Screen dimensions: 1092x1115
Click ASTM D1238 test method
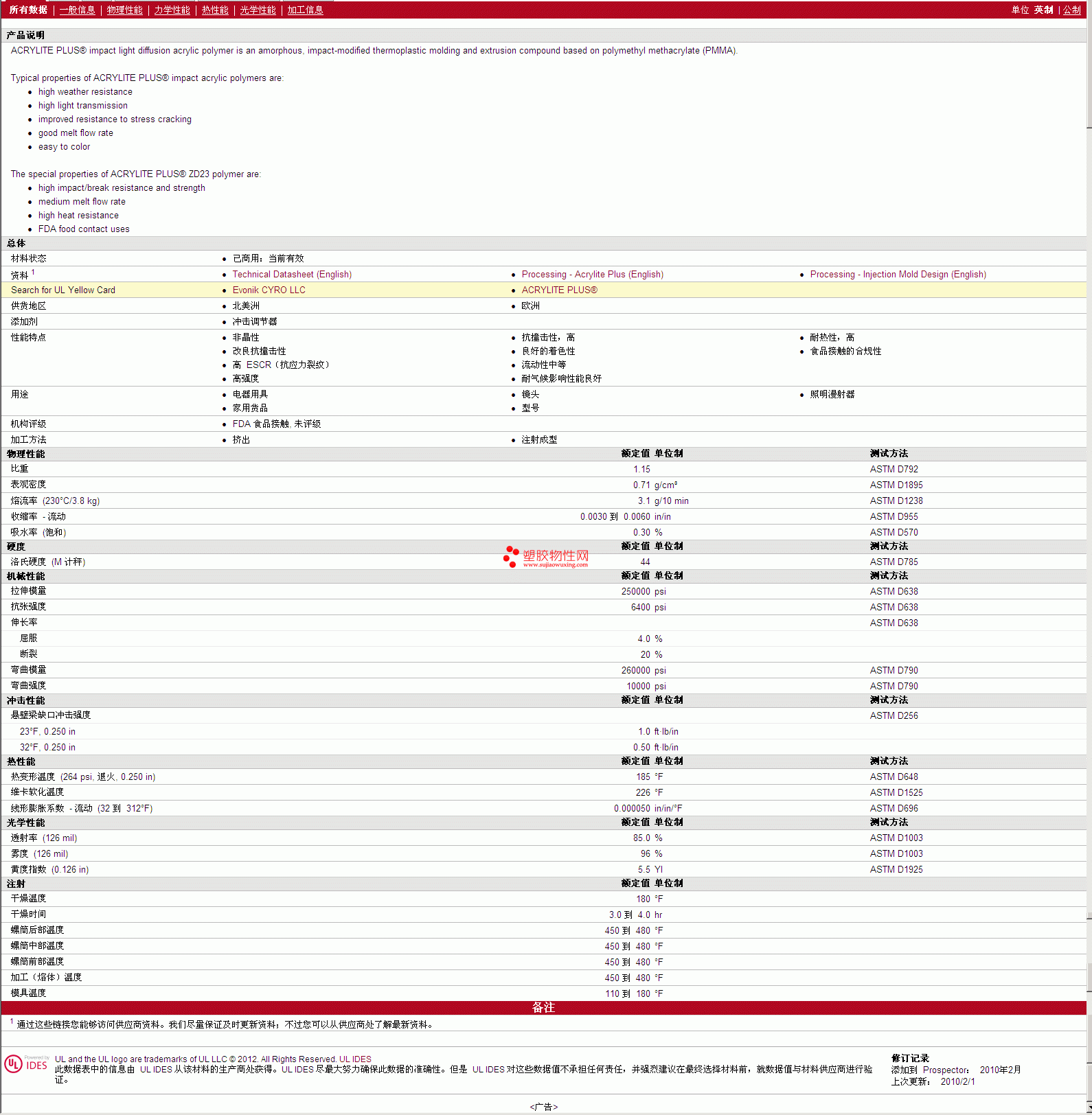[896, 501]
